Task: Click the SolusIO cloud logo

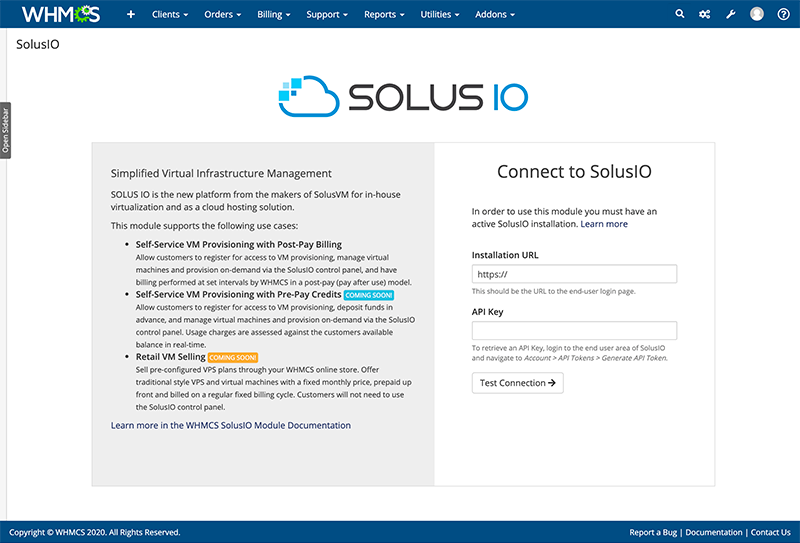Action: coord(402,96)
